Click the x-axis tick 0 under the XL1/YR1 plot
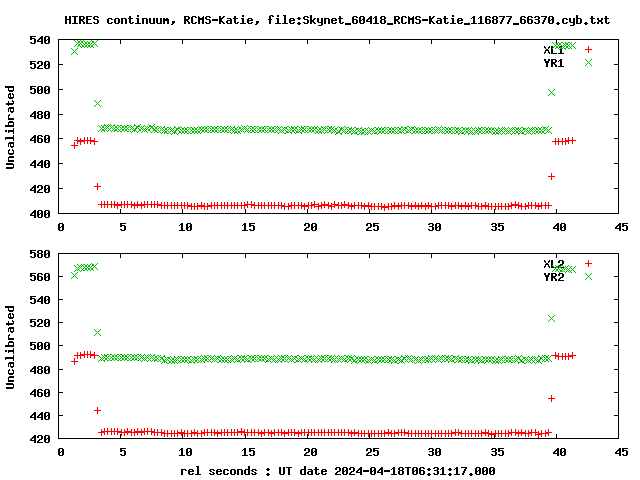 pyautogui.click(x=61, y=227)
